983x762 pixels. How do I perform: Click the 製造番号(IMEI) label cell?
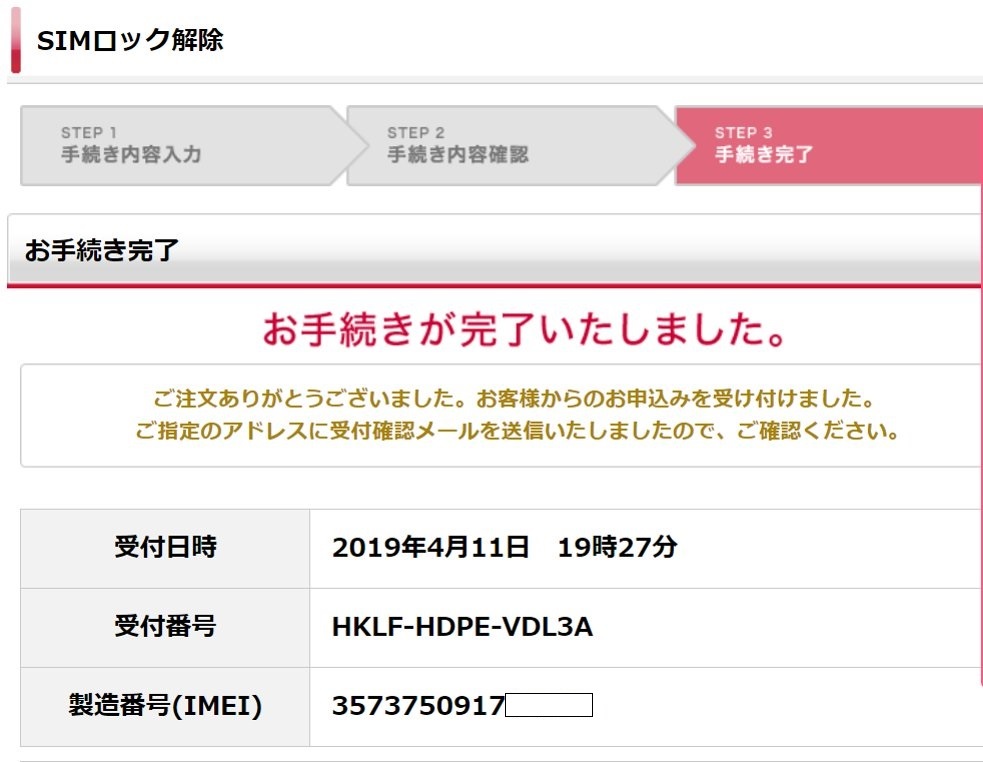click(165, 706)
